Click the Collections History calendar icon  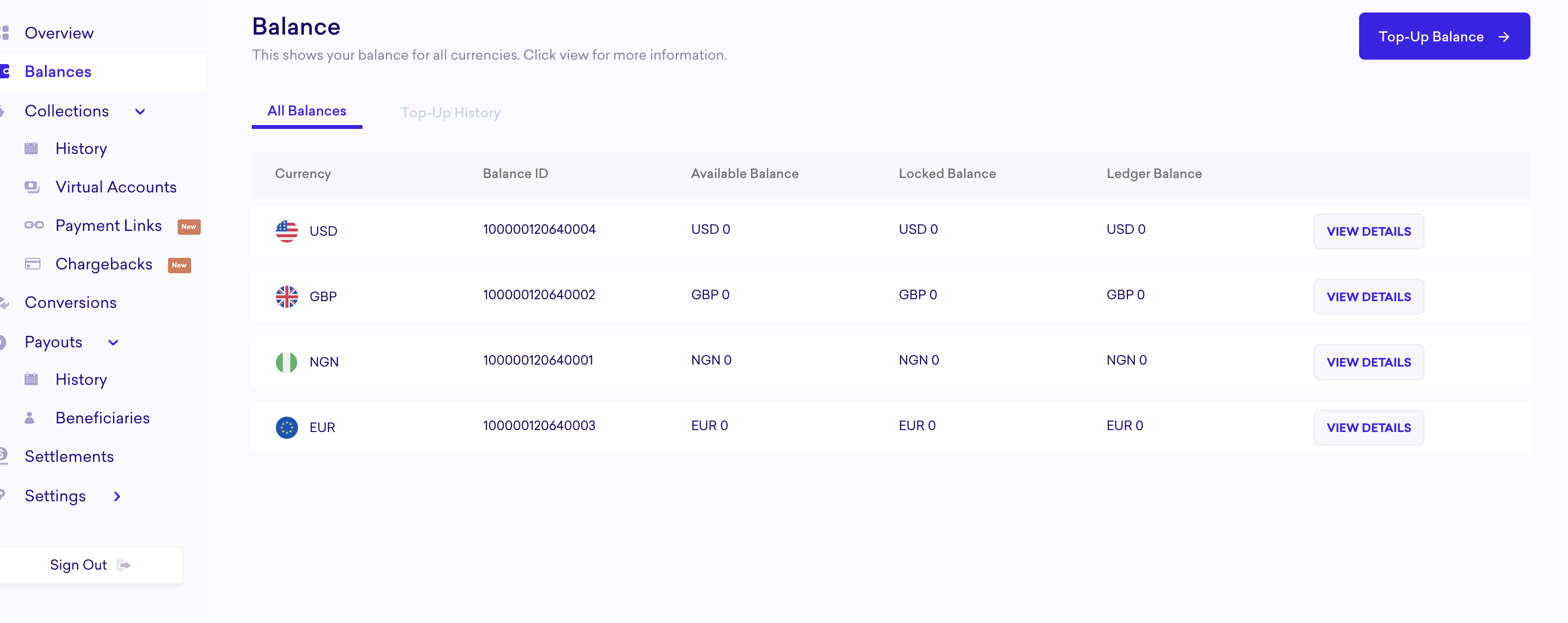(x=31, y=149)
